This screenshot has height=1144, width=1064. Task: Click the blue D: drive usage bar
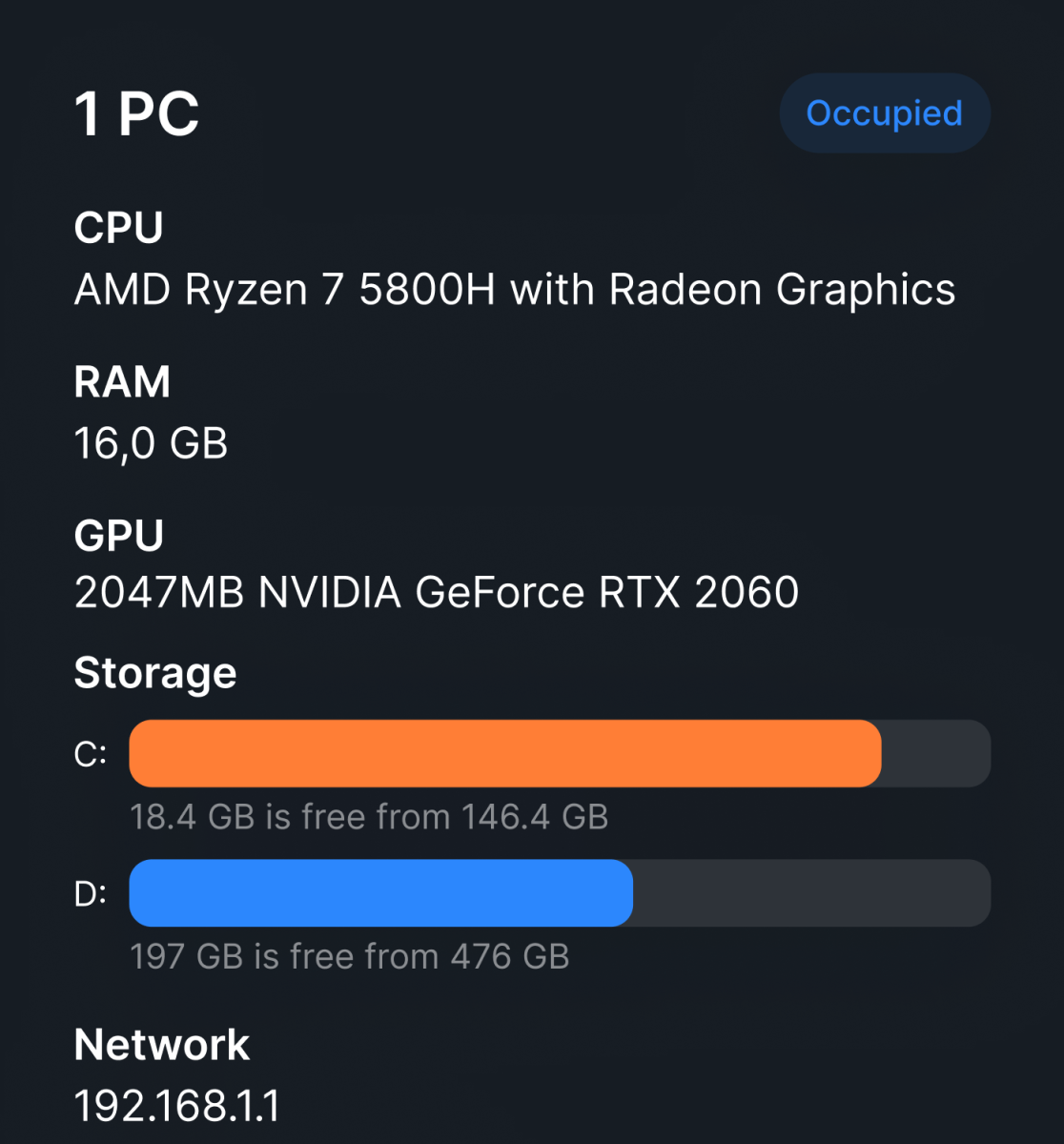[x=380, y=893]
